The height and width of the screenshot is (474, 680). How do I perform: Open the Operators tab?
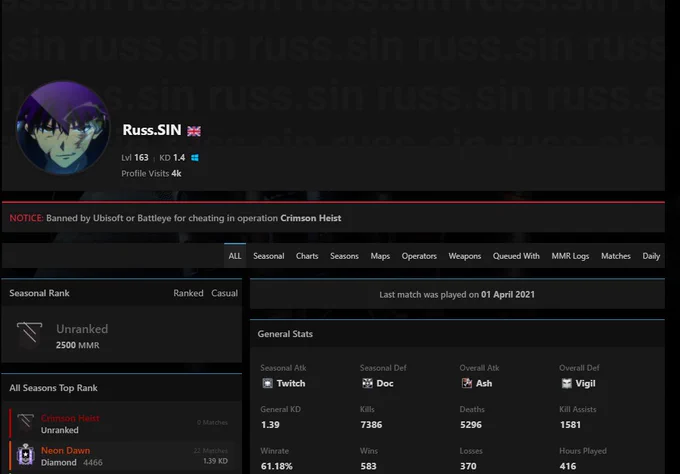[419, 256]
